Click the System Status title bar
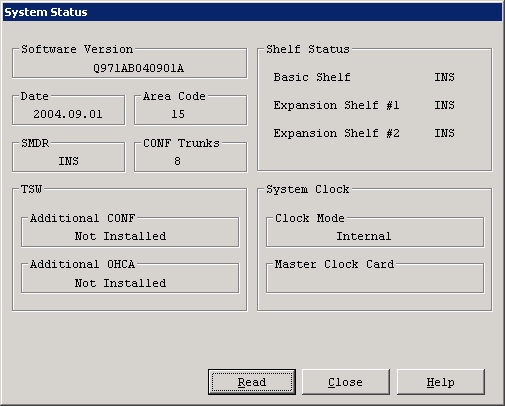The height and width of the screenshot is (406, 505). [x=252, y=12]
